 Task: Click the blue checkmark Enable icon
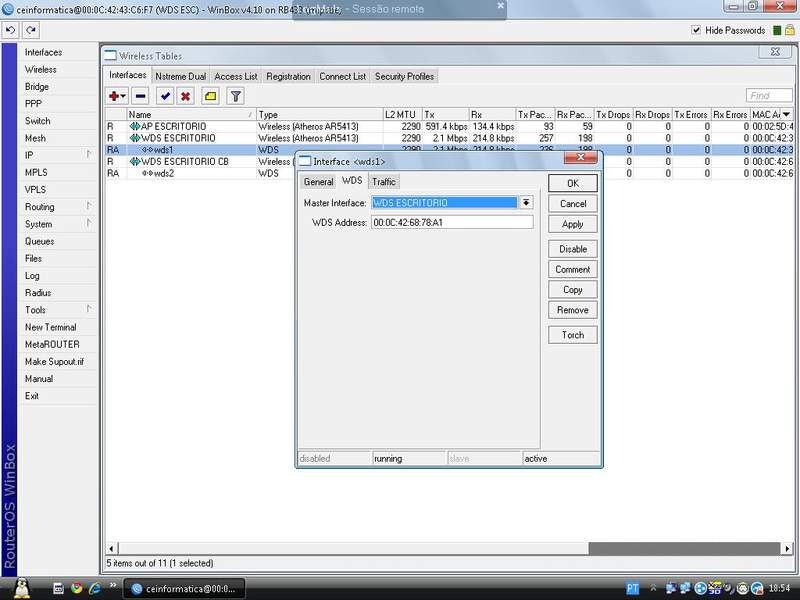coord(165,96)
